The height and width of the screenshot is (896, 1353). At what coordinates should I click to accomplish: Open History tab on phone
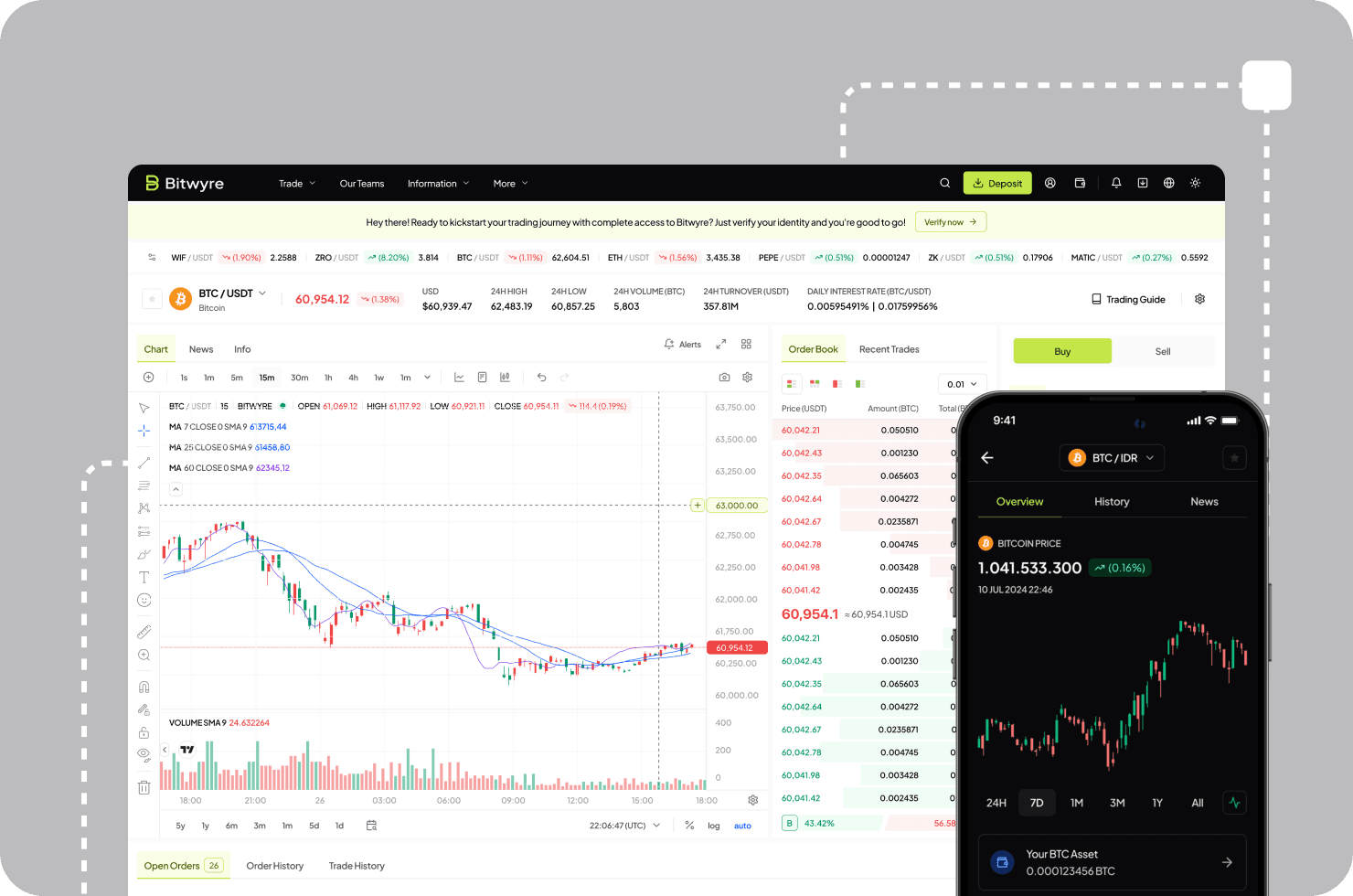(x=1112, y=502)
